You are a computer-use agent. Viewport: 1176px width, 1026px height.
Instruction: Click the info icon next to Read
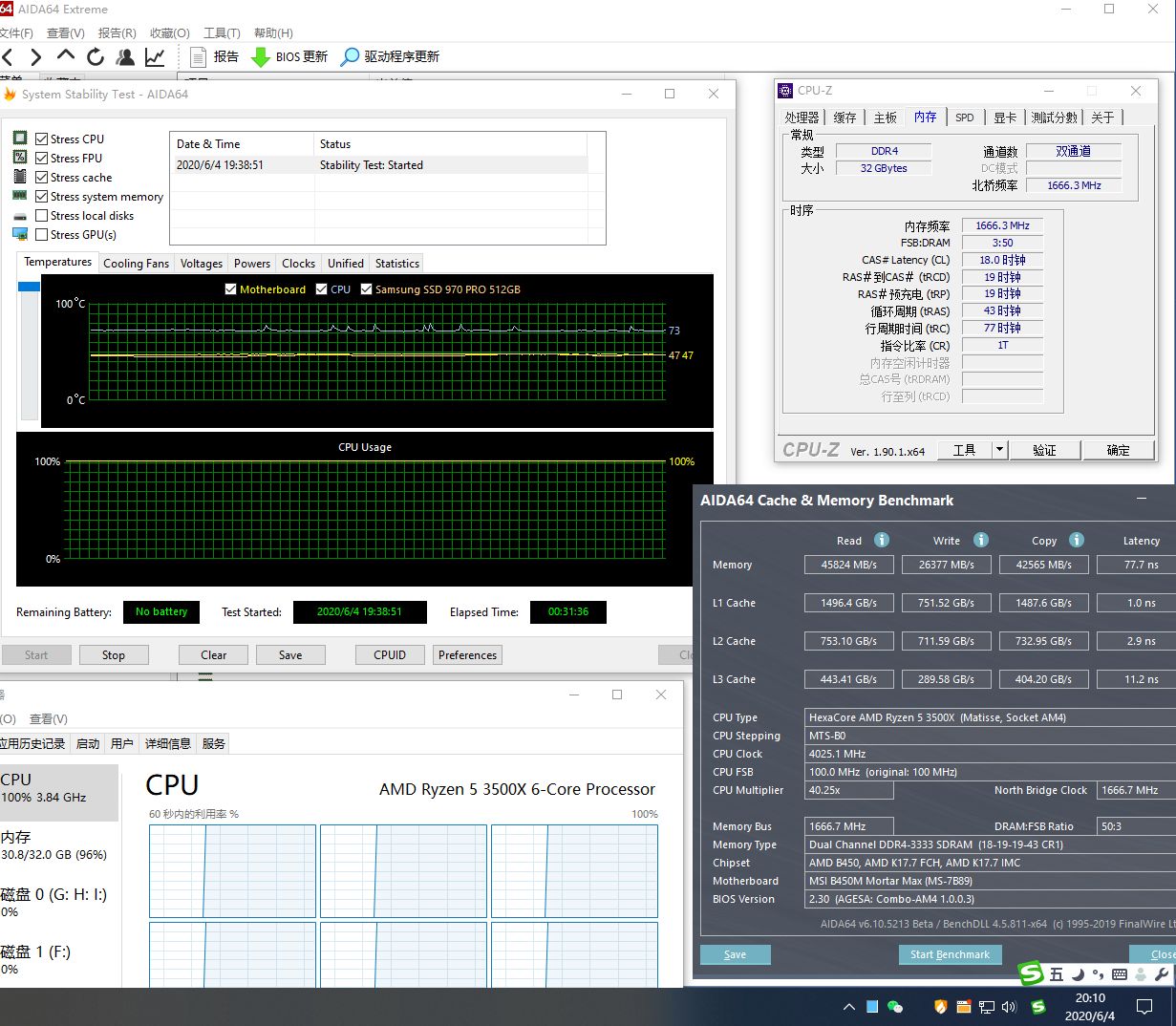(882, 540)
